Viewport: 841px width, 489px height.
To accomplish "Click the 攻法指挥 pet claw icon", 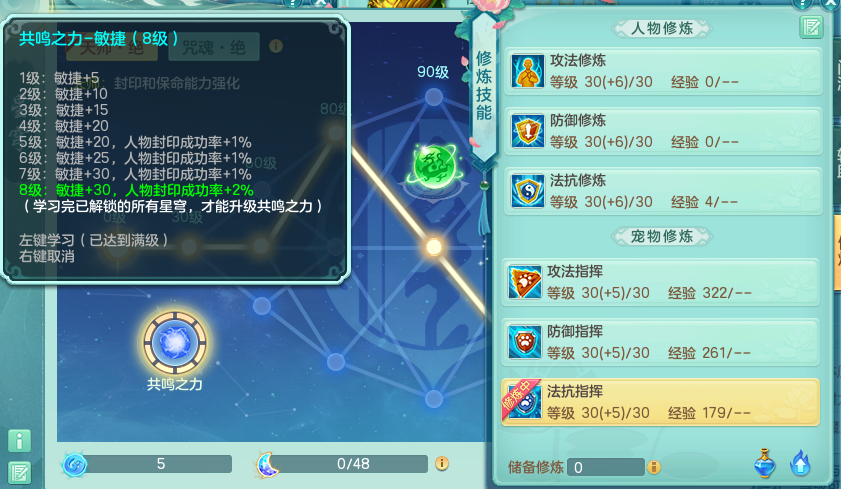I will [525, 282].
